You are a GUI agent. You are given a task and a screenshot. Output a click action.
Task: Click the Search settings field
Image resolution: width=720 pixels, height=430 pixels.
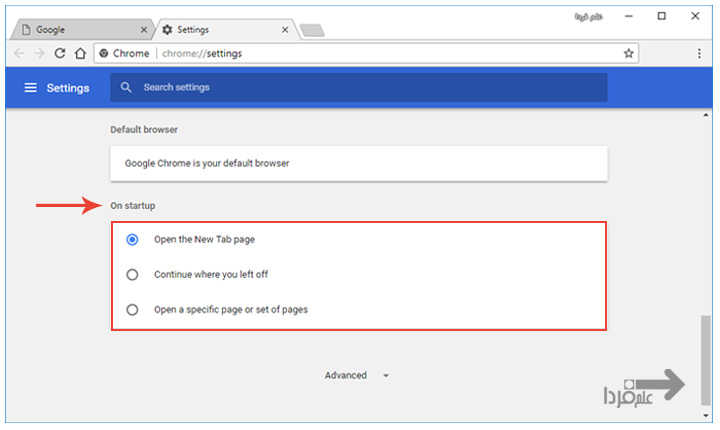(x=370, y=88)
